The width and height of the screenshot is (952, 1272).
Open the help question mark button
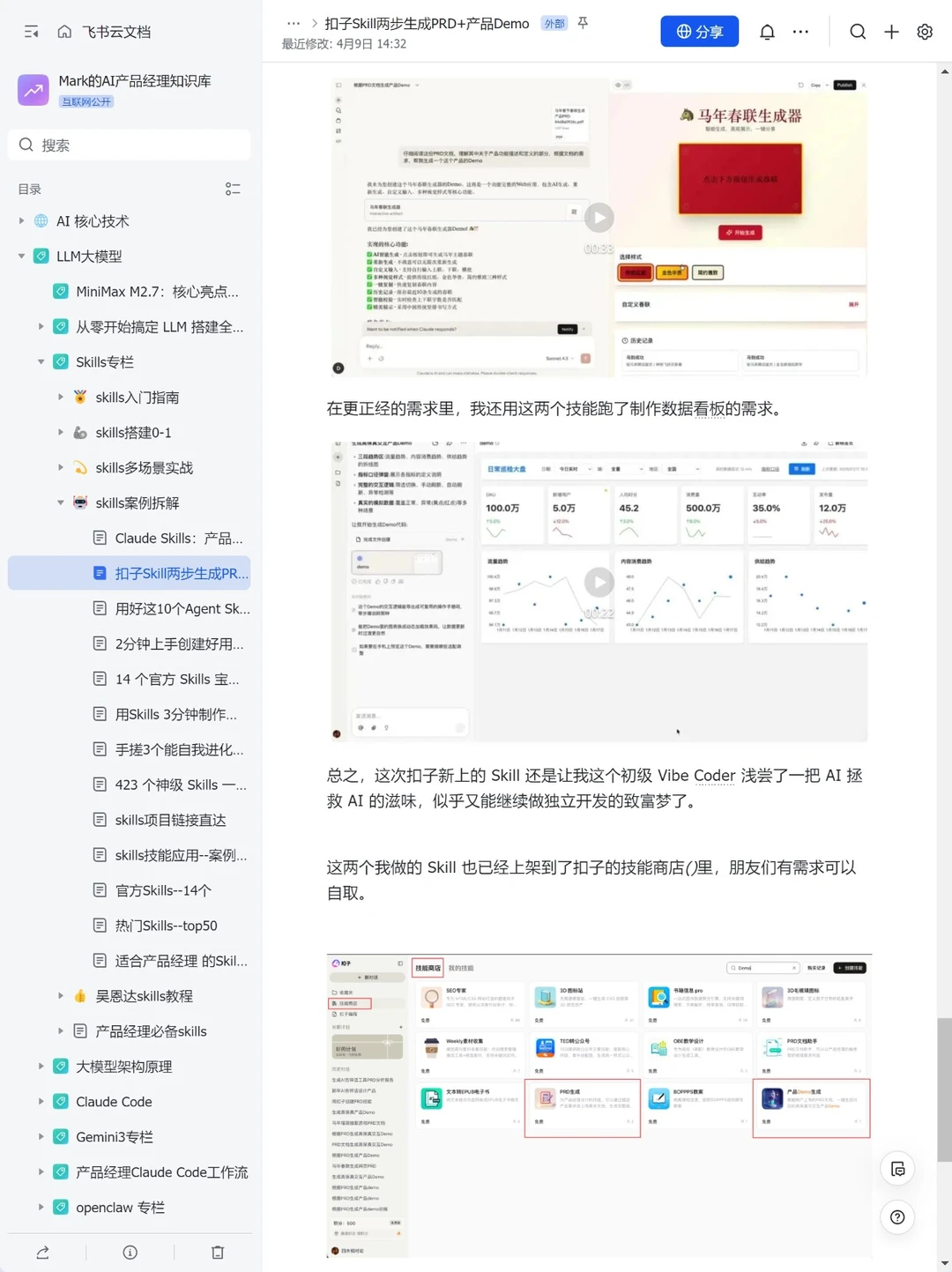[x=897, y=1217]
